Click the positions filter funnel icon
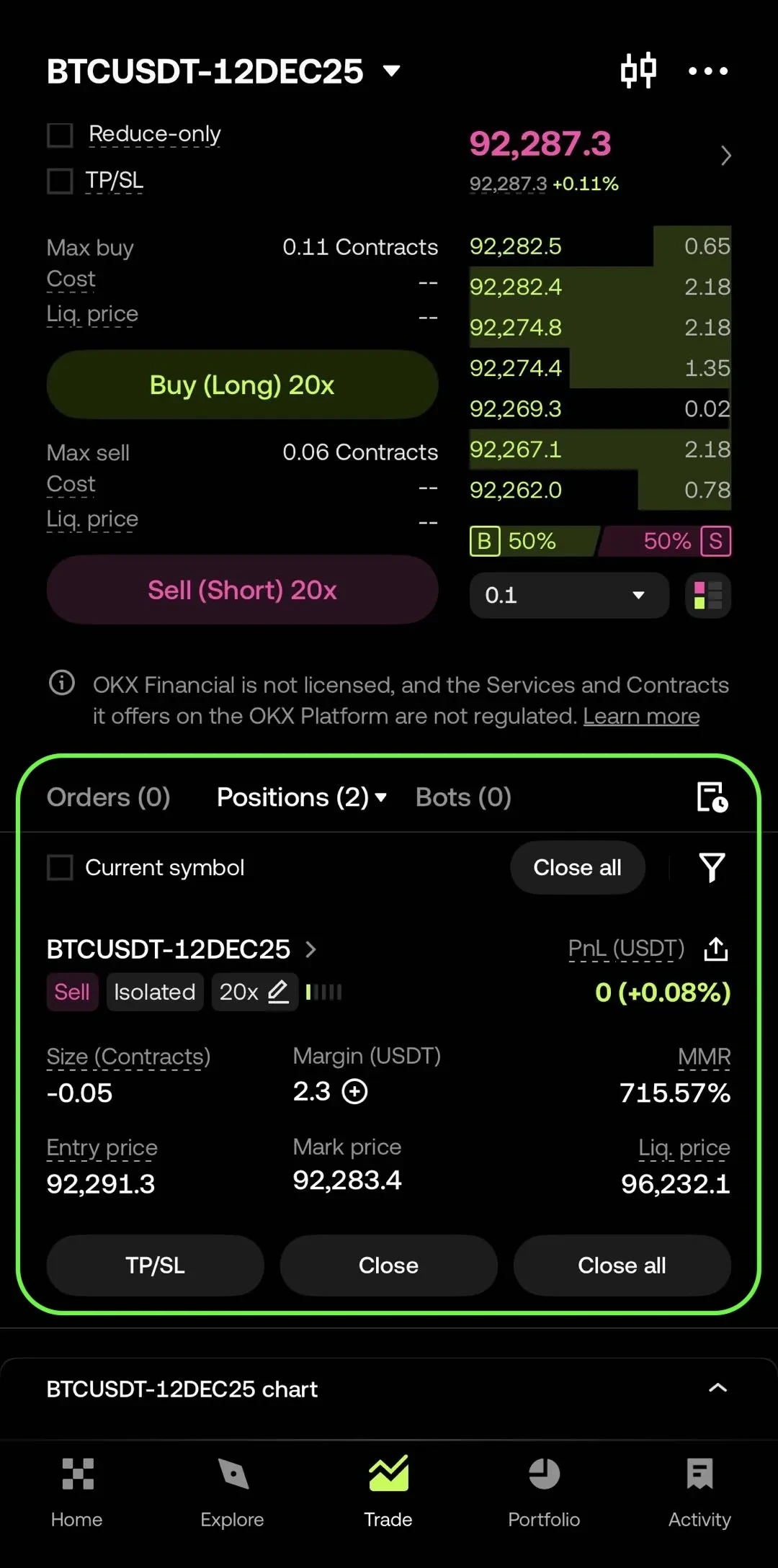 tap(712, 867)
